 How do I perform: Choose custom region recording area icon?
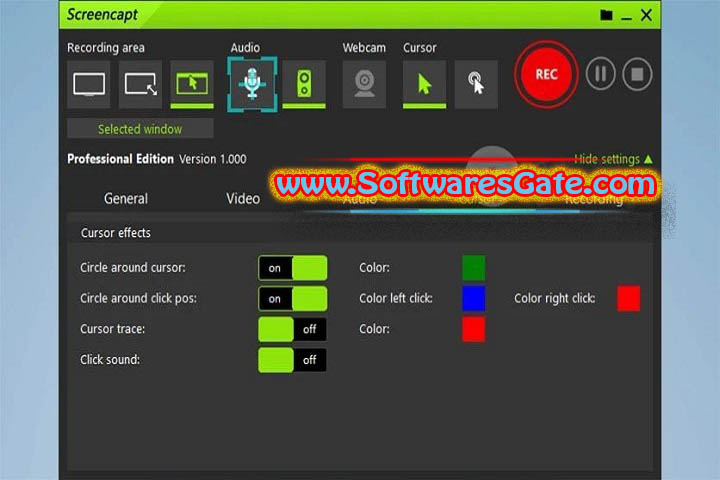click(141, 84)
